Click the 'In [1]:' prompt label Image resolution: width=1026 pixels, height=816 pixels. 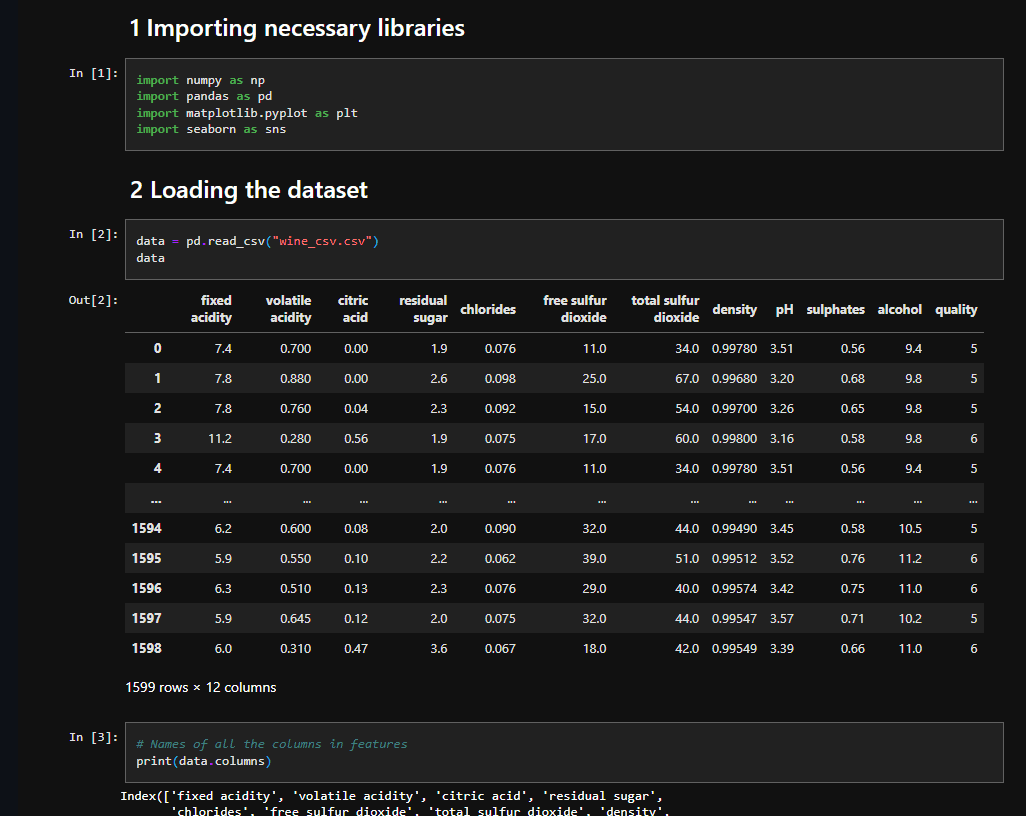click(x=94, y=73)
